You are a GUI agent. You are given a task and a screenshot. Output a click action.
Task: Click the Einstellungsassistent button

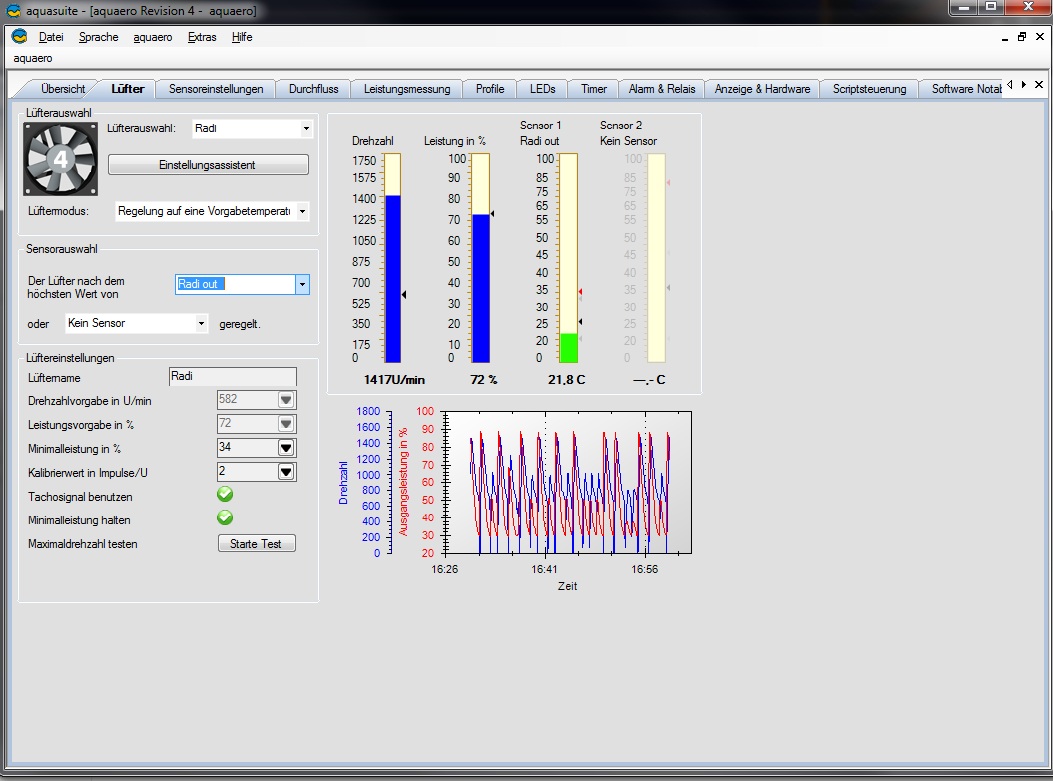point(208,165)
